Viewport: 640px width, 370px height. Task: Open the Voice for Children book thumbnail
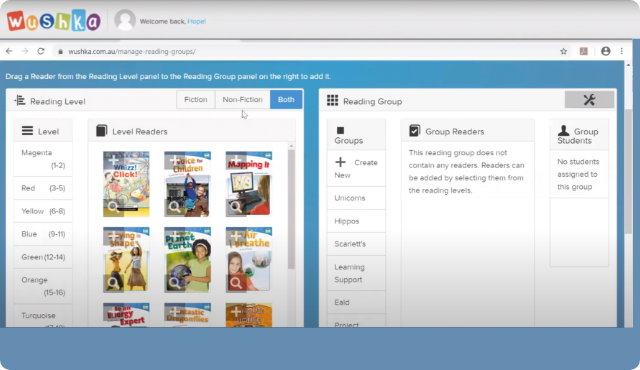click(187, 184)
